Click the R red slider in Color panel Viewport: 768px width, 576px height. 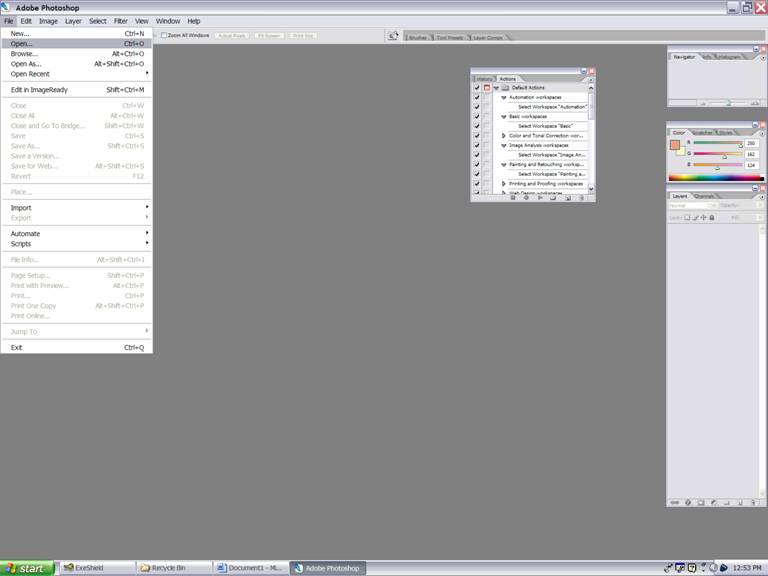pos(718,143)
